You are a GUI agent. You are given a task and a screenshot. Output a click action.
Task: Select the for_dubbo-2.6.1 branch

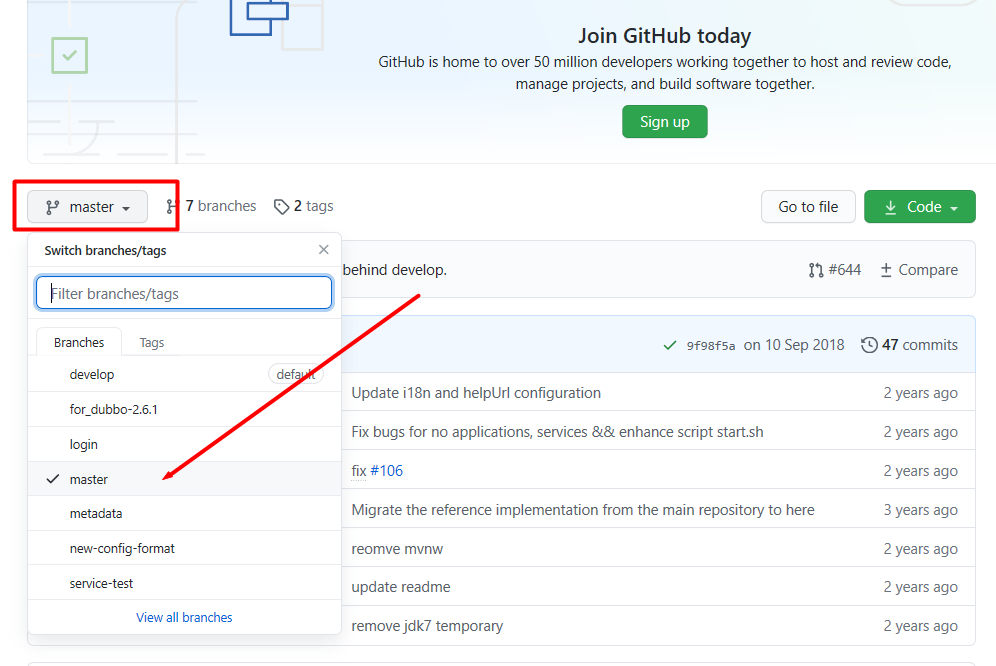coord(184,409)
